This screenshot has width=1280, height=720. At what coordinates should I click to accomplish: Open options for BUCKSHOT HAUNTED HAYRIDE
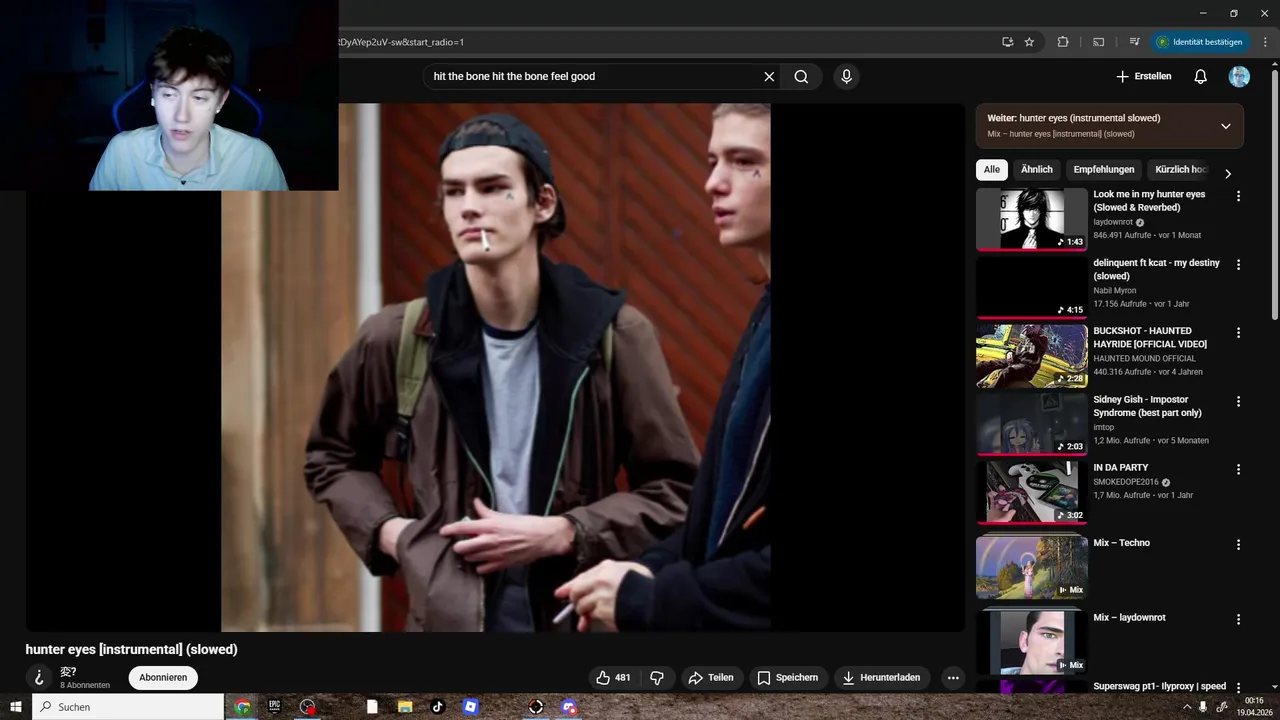pyautogui.click(x=1238, y=333)
